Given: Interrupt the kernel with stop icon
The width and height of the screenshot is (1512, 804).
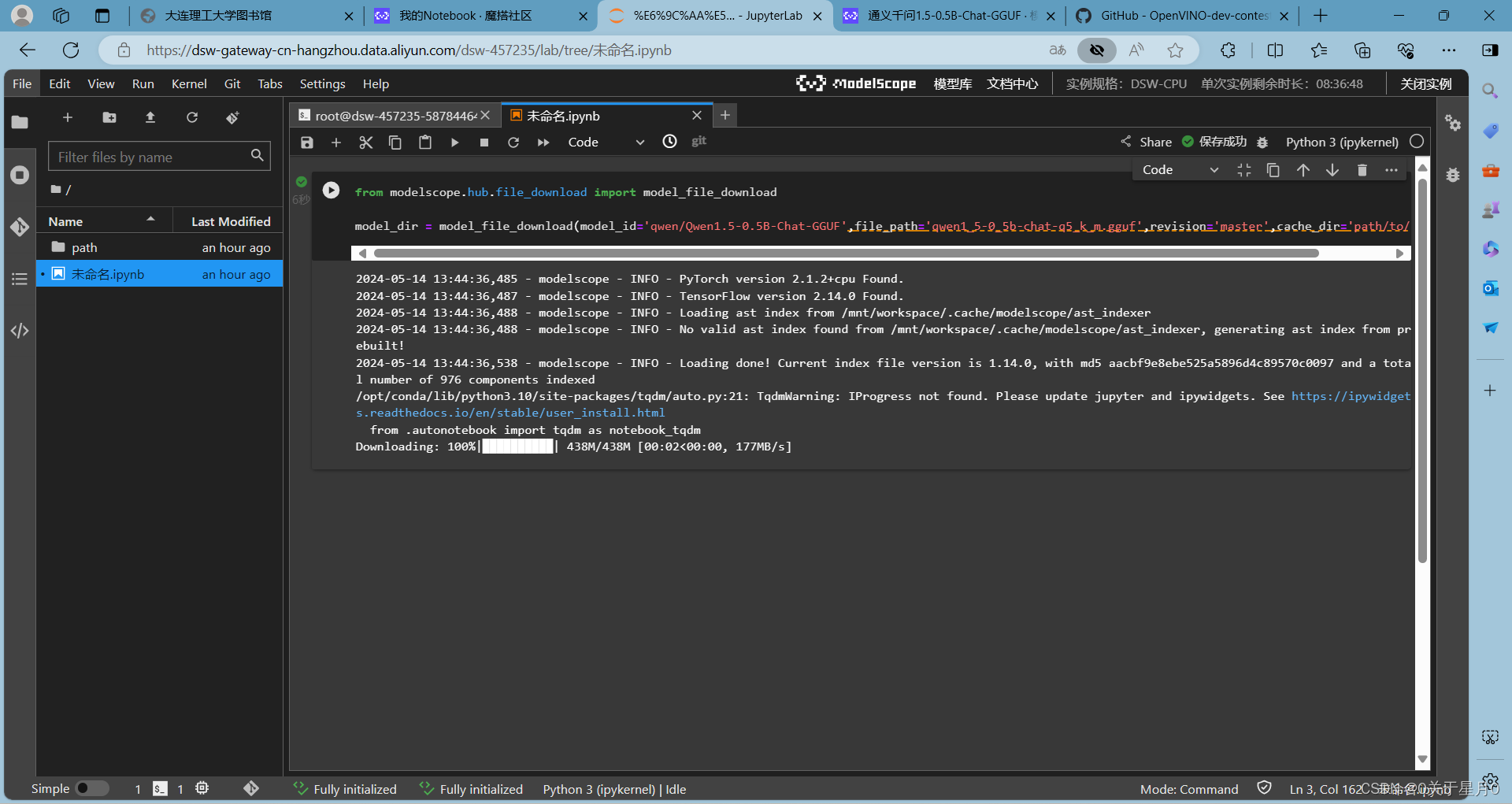Looking at the screenshot, I should click(x=484, y=143).
